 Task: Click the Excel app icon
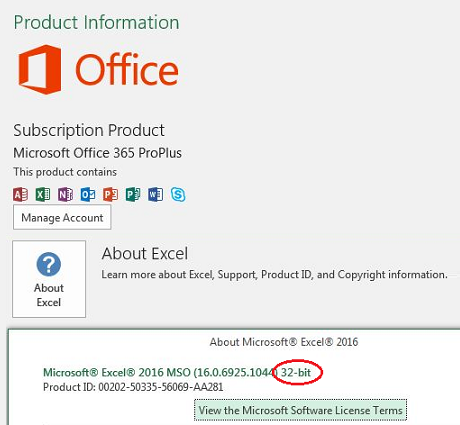point(43,194)
